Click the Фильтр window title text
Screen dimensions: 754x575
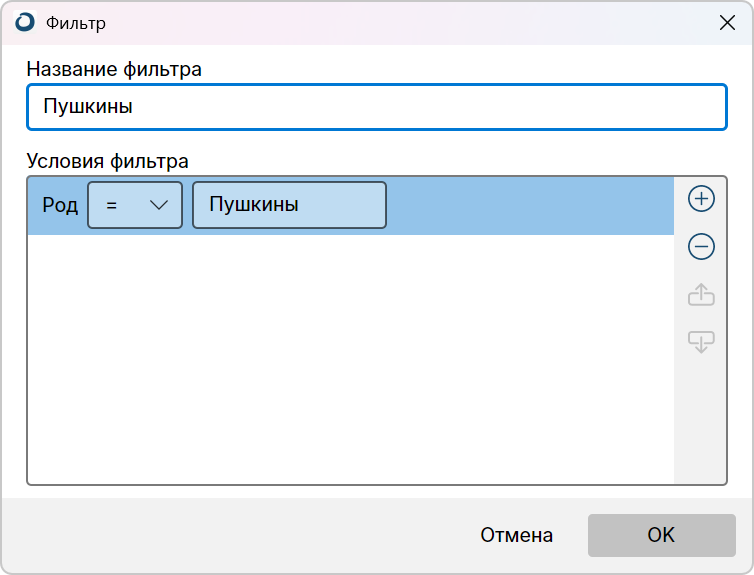tap(76, 23)
